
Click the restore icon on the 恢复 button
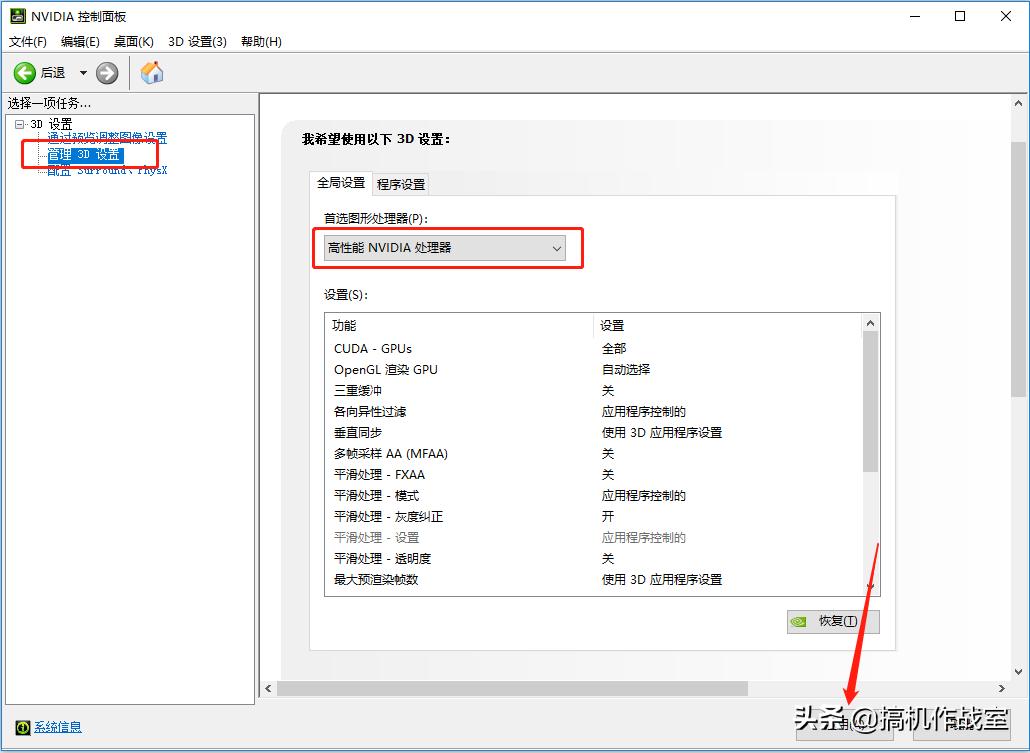point(801,622)
